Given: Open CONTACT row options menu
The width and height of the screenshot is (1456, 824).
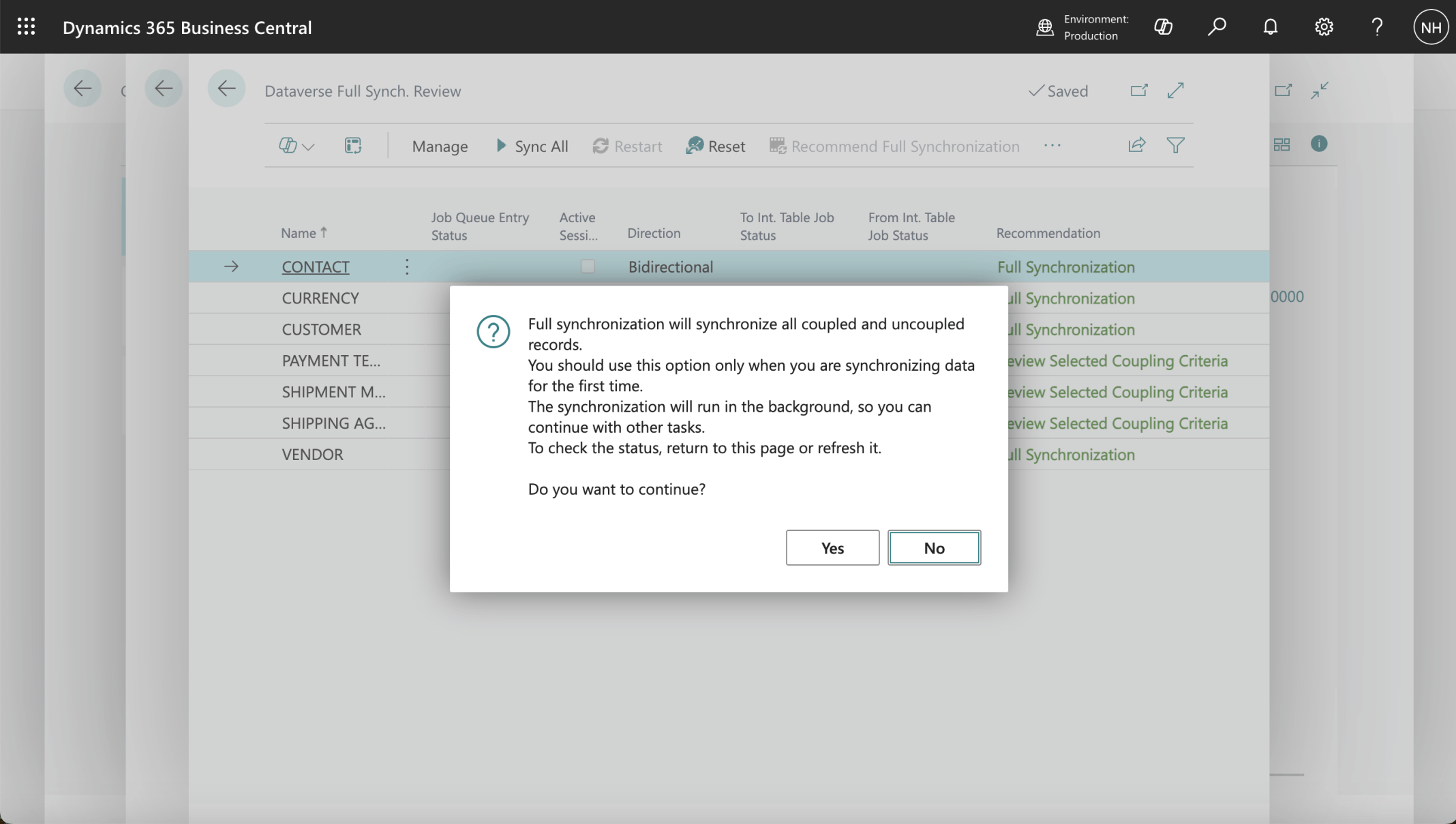Looking at the screenshot, I should (x=407, y=266).
